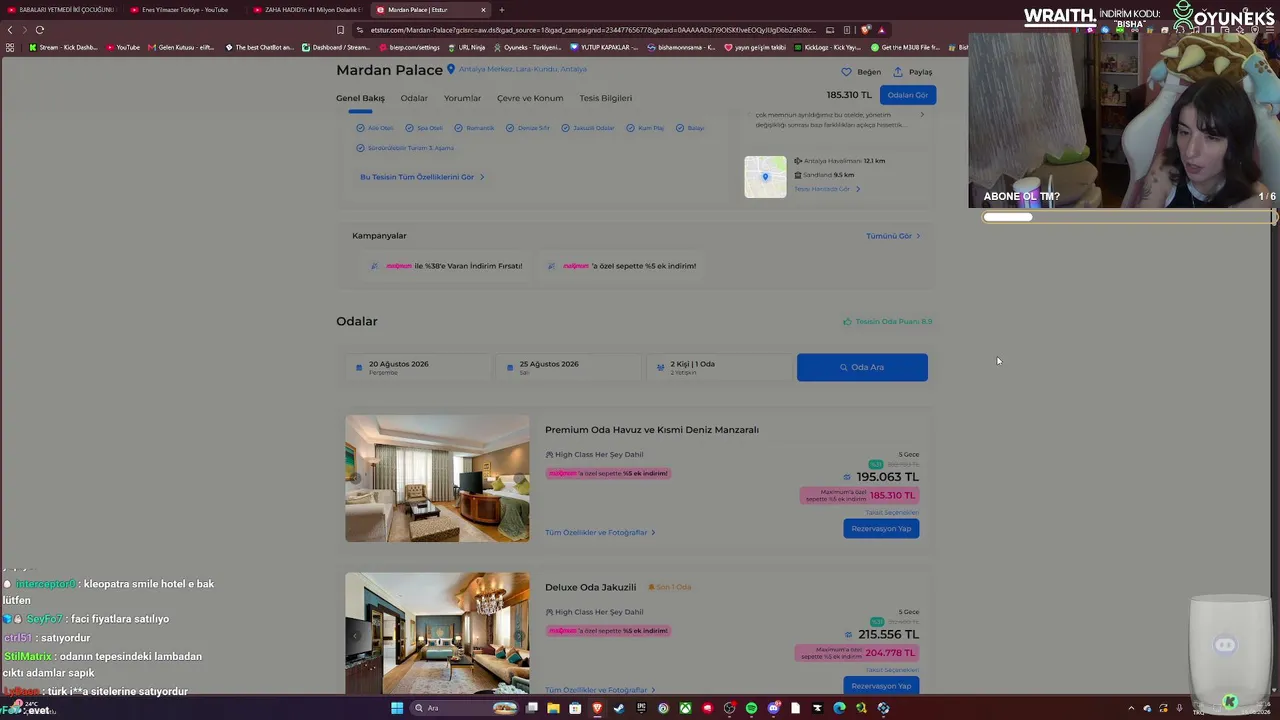Open the YouTube bookmark in bookmarks bar
Viewport: 1280px width, 720px height.
[123, 47]
